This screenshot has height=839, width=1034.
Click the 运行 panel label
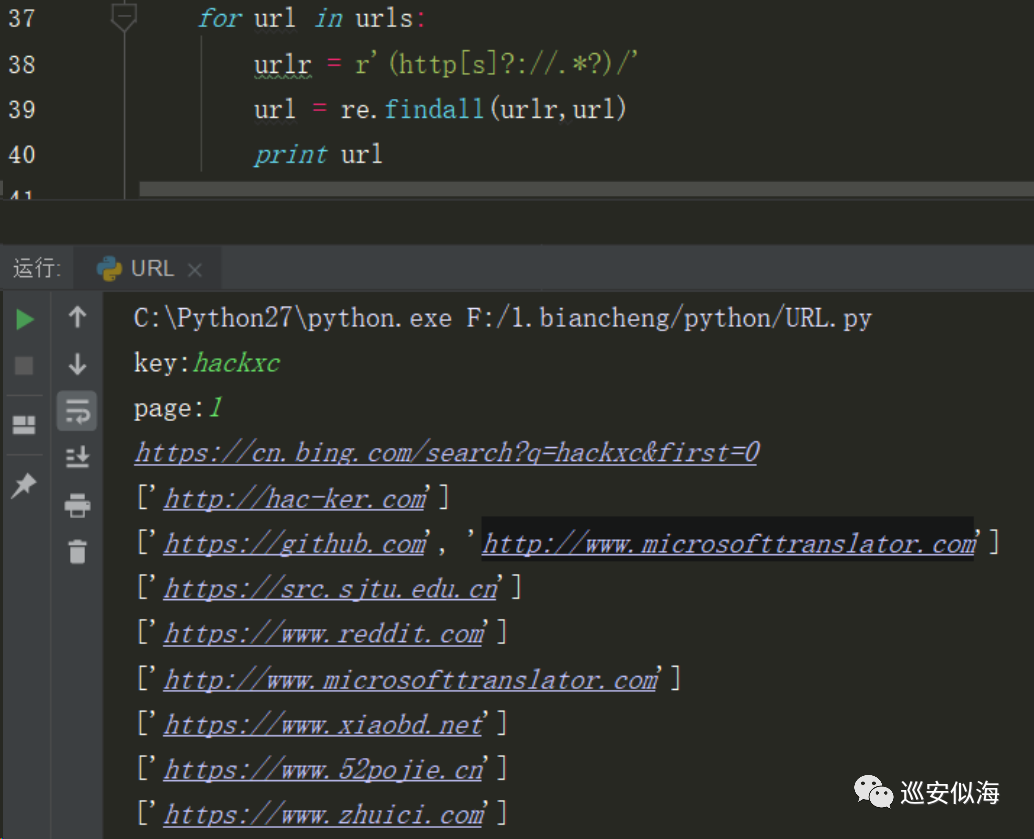37,268
